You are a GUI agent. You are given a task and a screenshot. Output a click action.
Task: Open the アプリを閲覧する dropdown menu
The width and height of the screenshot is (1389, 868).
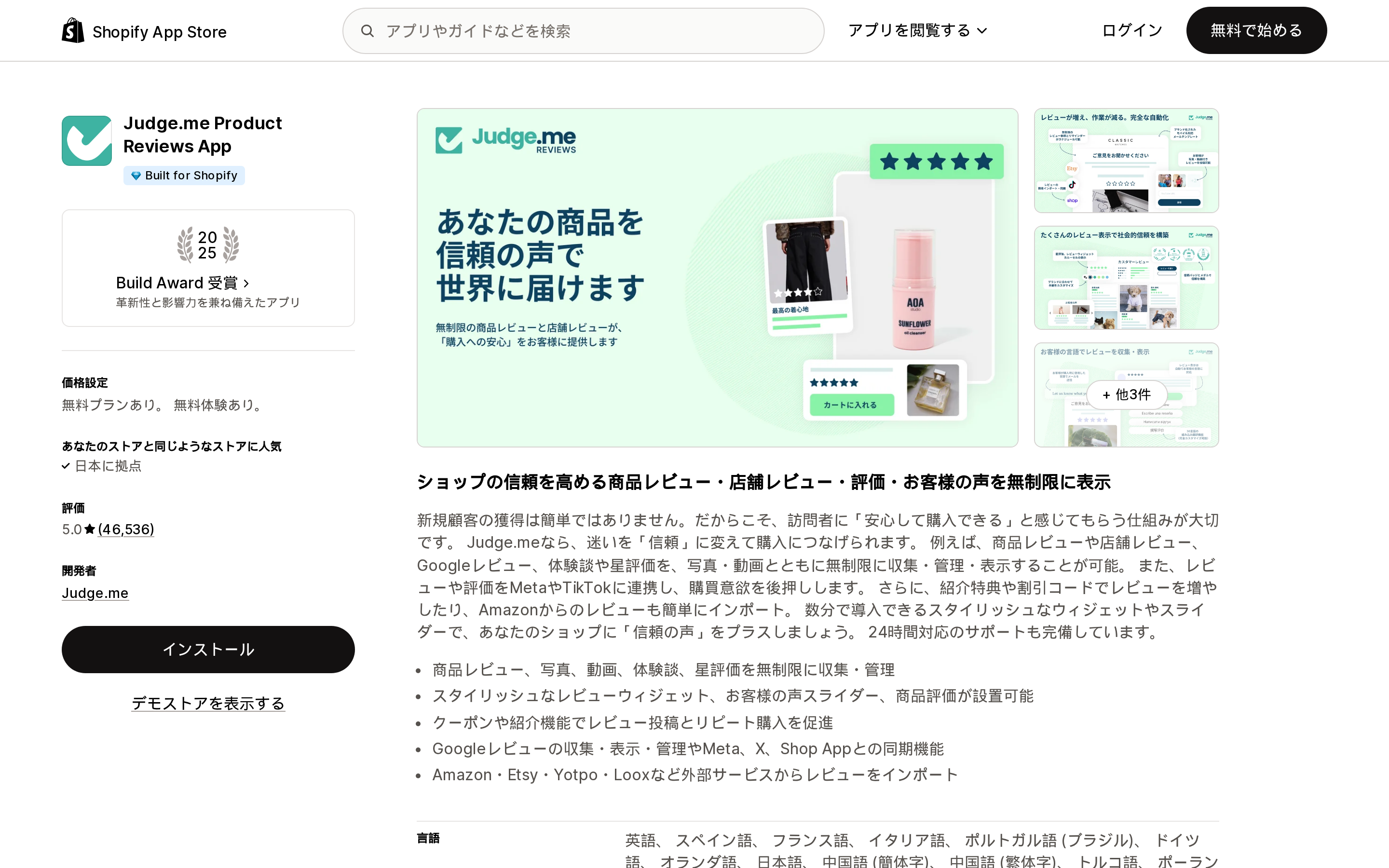[917, 30]
